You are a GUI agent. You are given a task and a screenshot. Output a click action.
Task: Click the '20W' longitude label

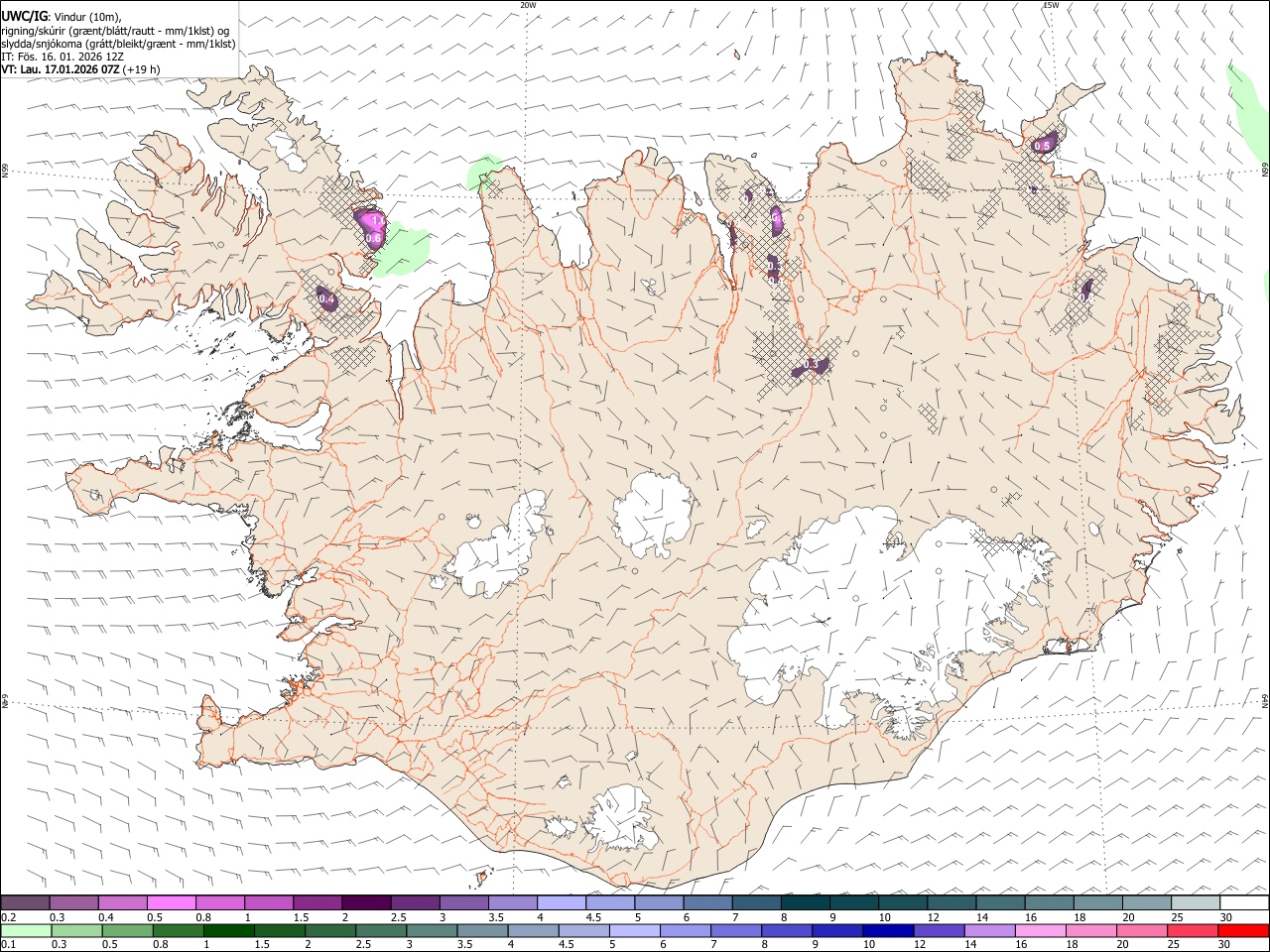[528, 5]
